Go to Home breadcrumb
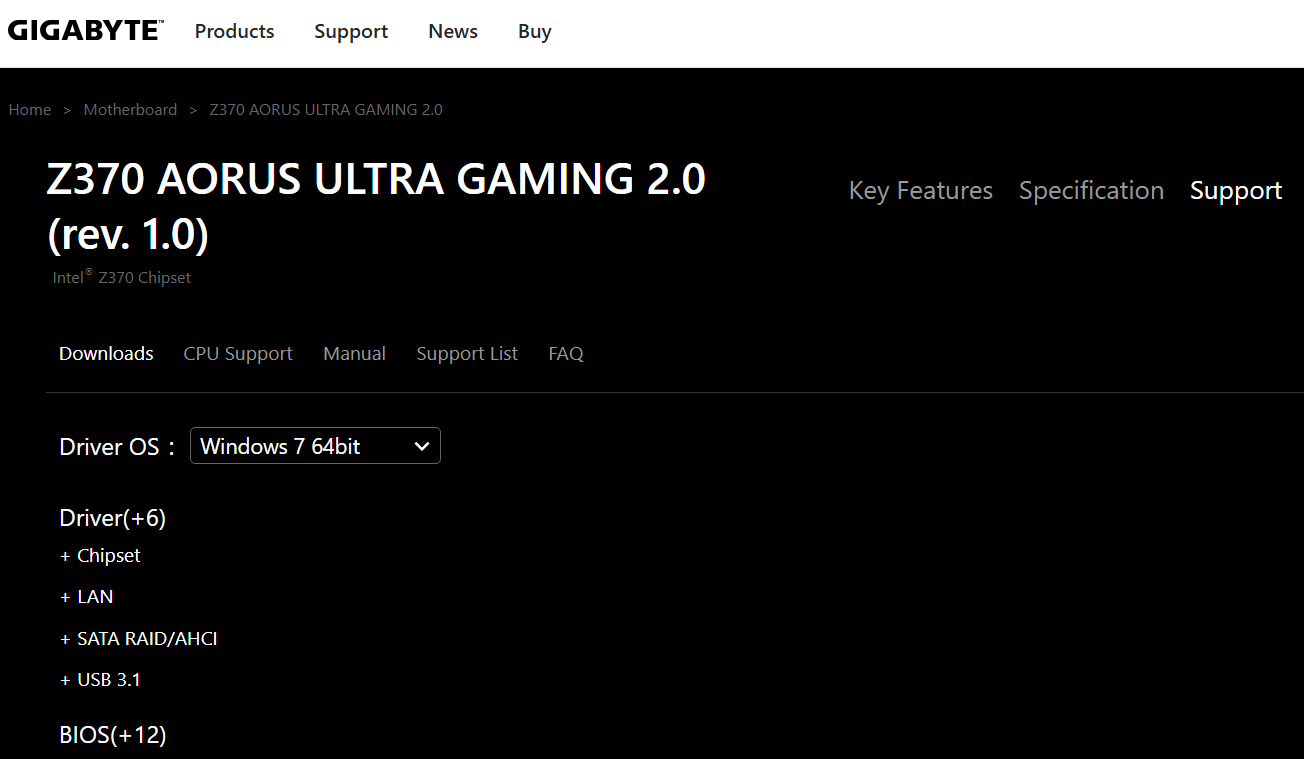Viewport: 1304px width, 759px height. pyautogui.click(x=30, y=110)
